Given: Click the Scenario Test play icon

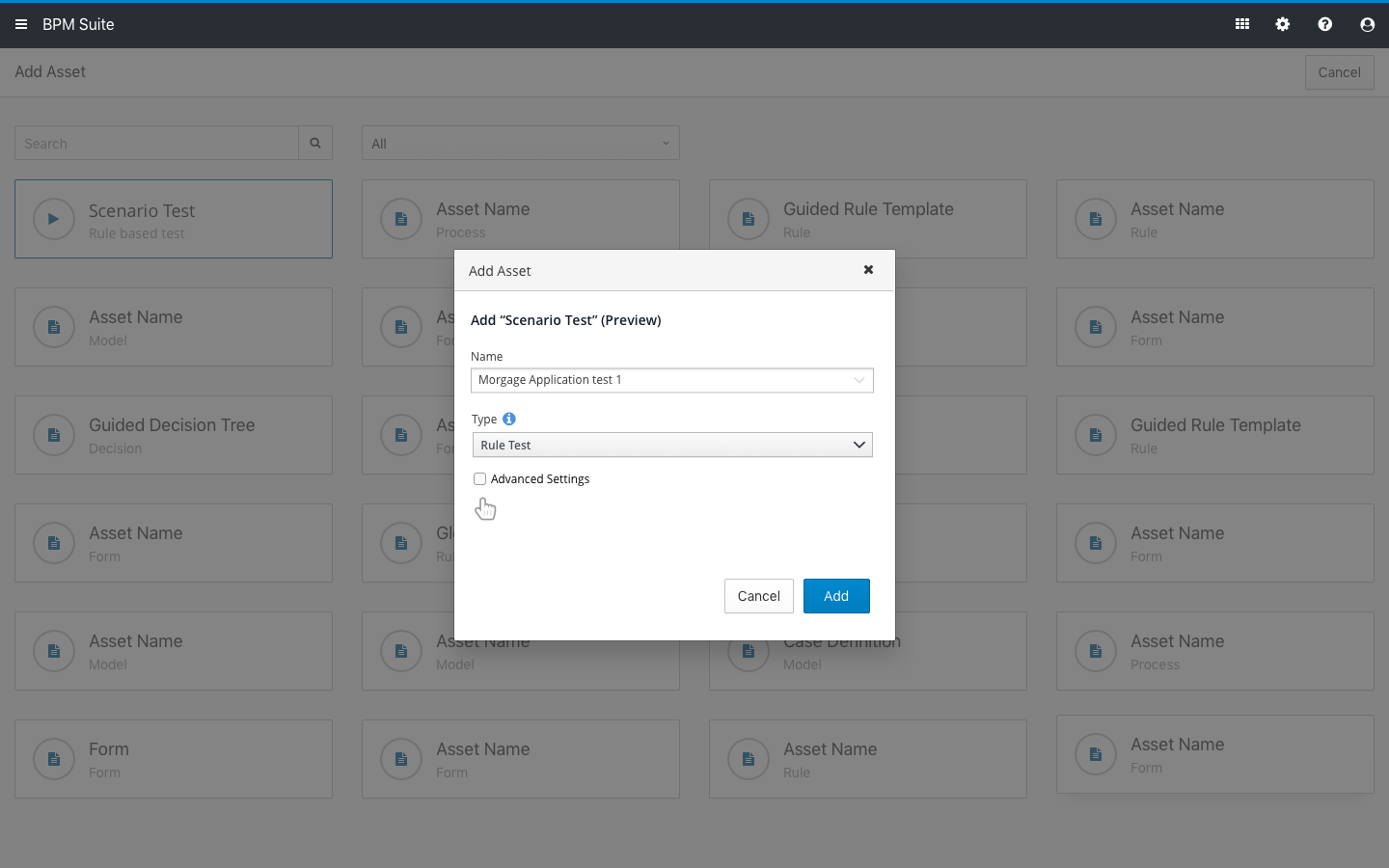Looking at the screenshot, I should coord(54,219).
